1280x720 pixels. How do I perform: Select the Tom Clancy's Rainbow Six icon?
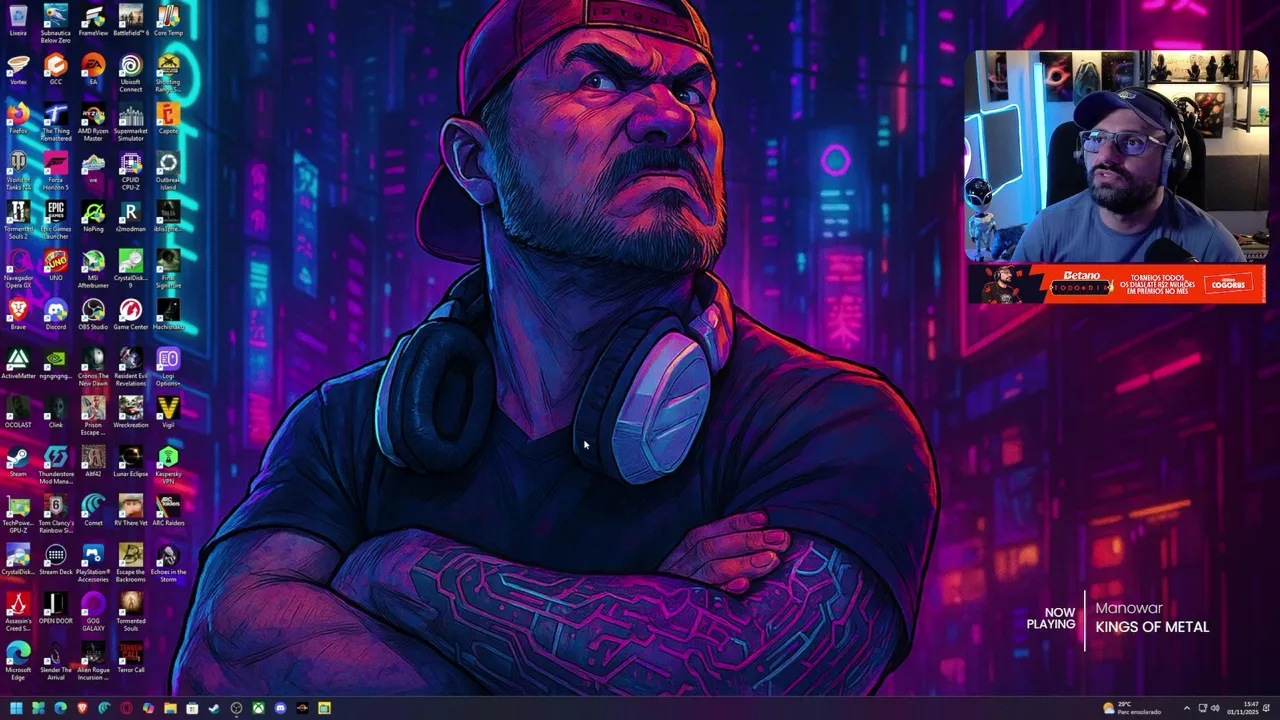(56, 513)
